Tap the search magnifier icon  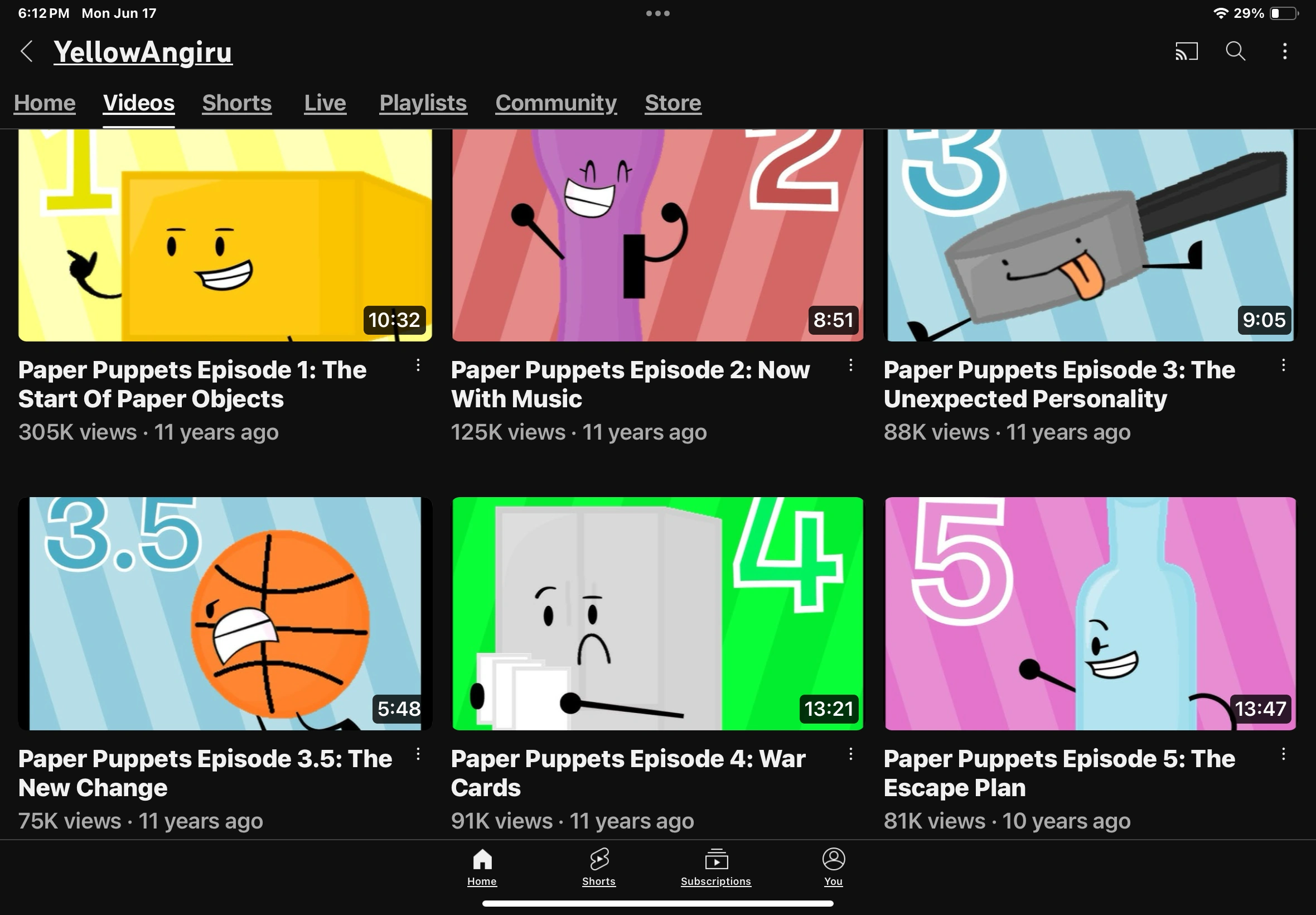click(x=1235, y=51)
